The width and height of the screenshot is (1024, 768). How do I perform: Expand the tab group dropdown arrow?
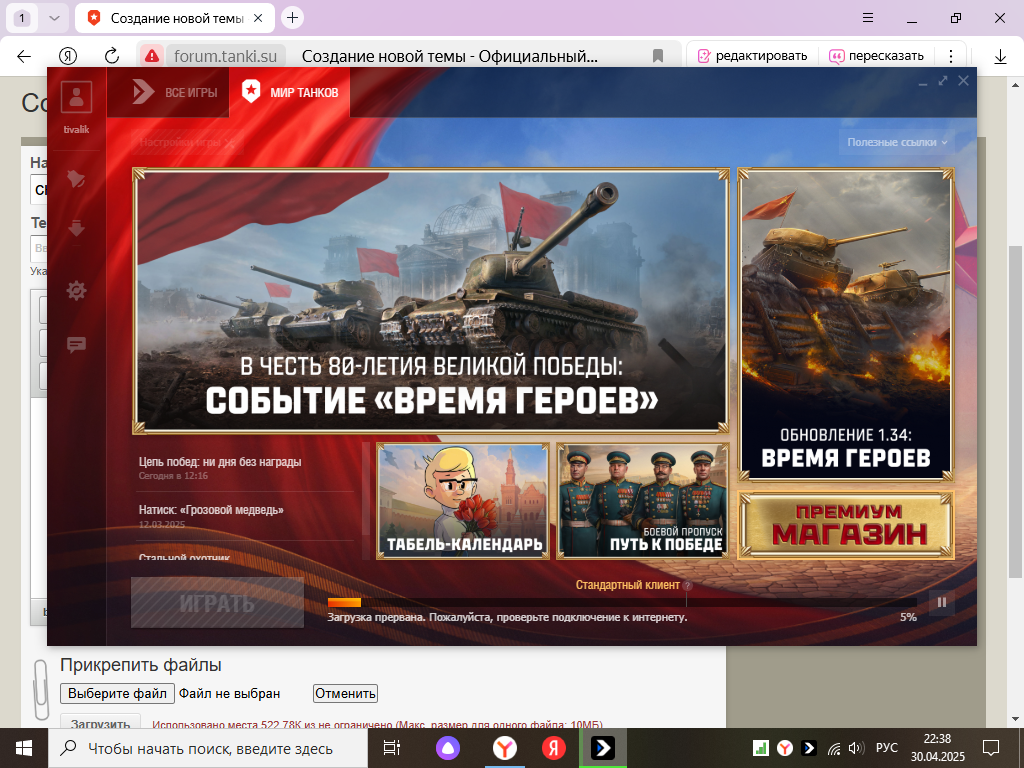pyautogui.click(x=54, y=18)
